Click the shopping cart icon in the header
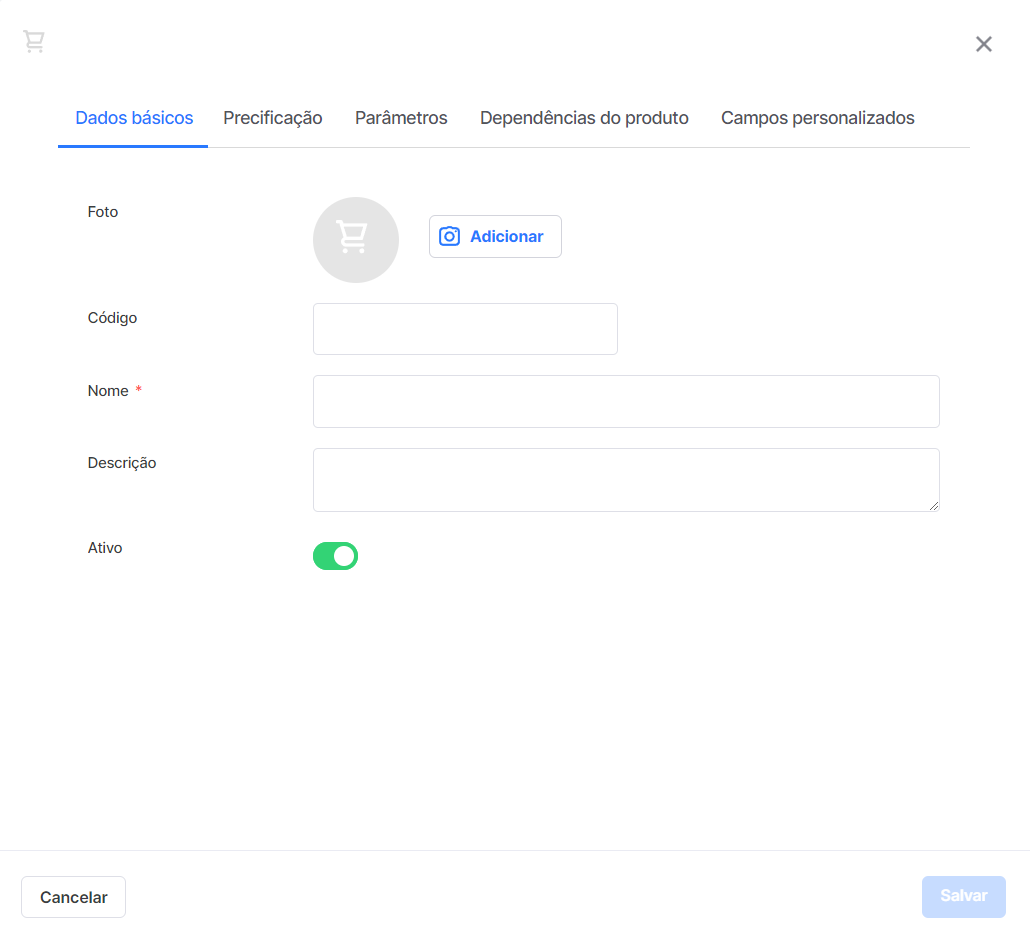 click(34, 41)
